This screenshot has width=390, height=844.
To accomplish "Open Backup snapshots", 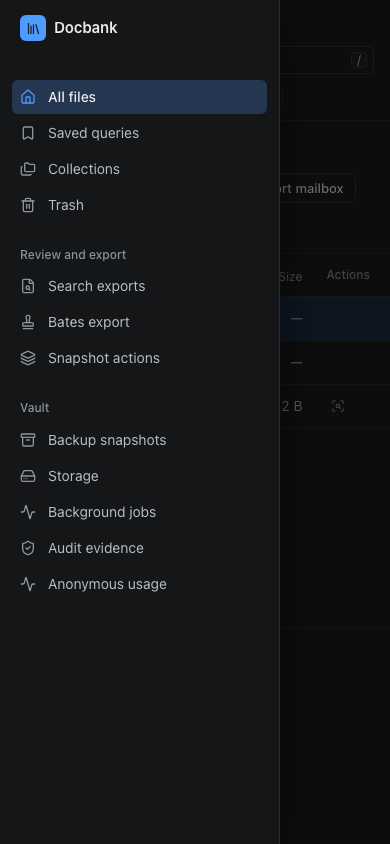I will pos(139,440).
